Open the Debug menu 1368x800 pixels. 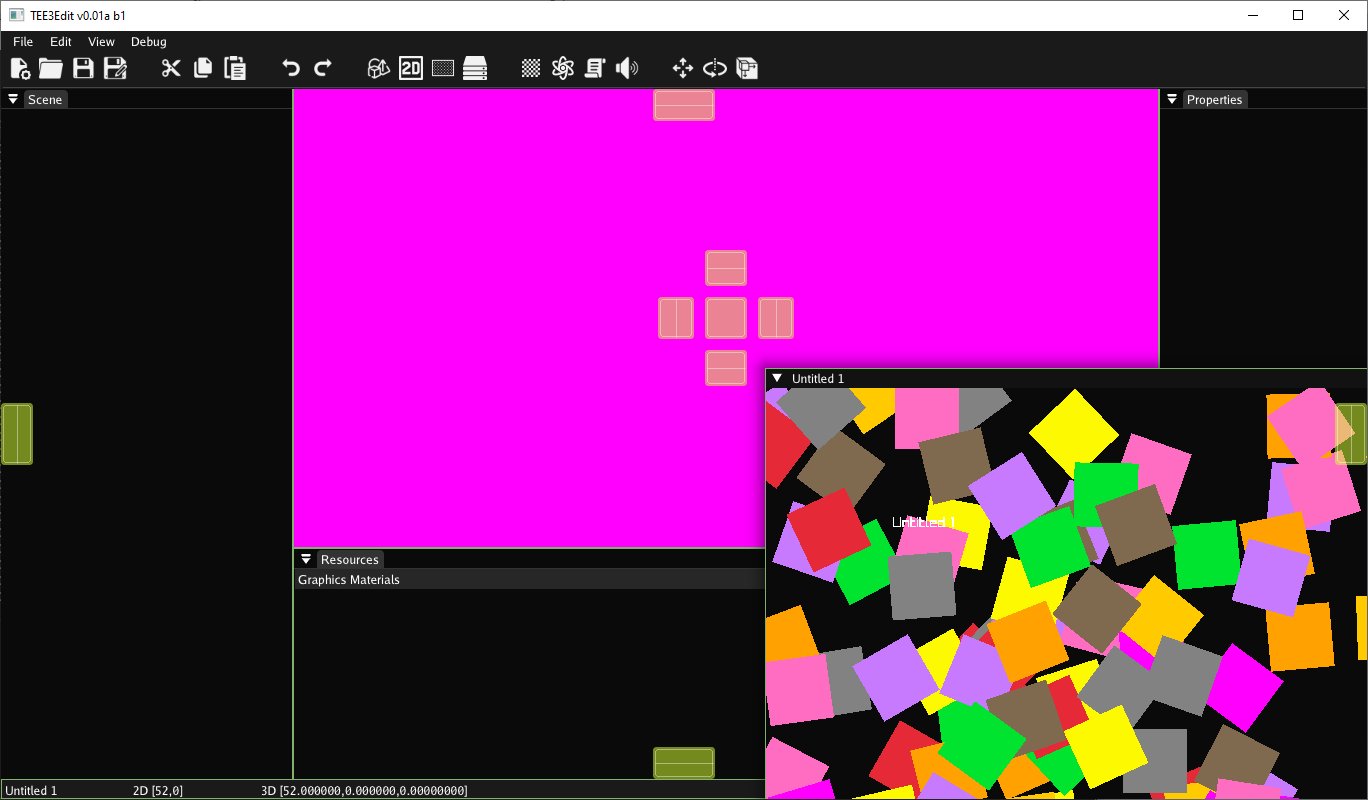coord(148,42)
